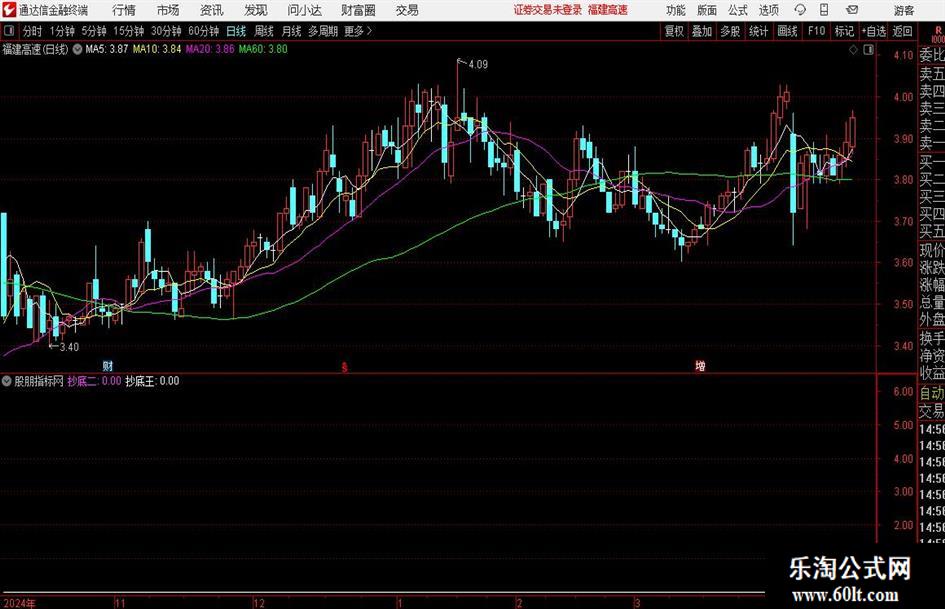This screenshot has height=609, width=945.
Task: Click the 自动 button in side panel
Action: [932, 393]
